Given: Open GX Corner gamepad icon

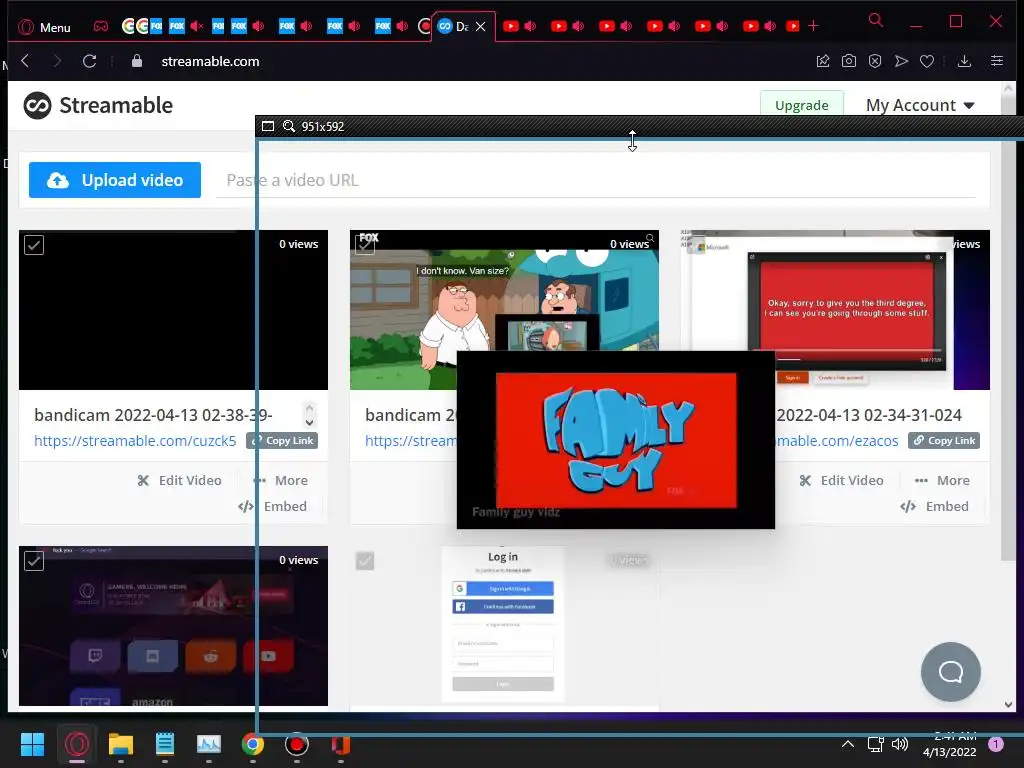Looking at the screenshot, I should [x=101, y=27].
